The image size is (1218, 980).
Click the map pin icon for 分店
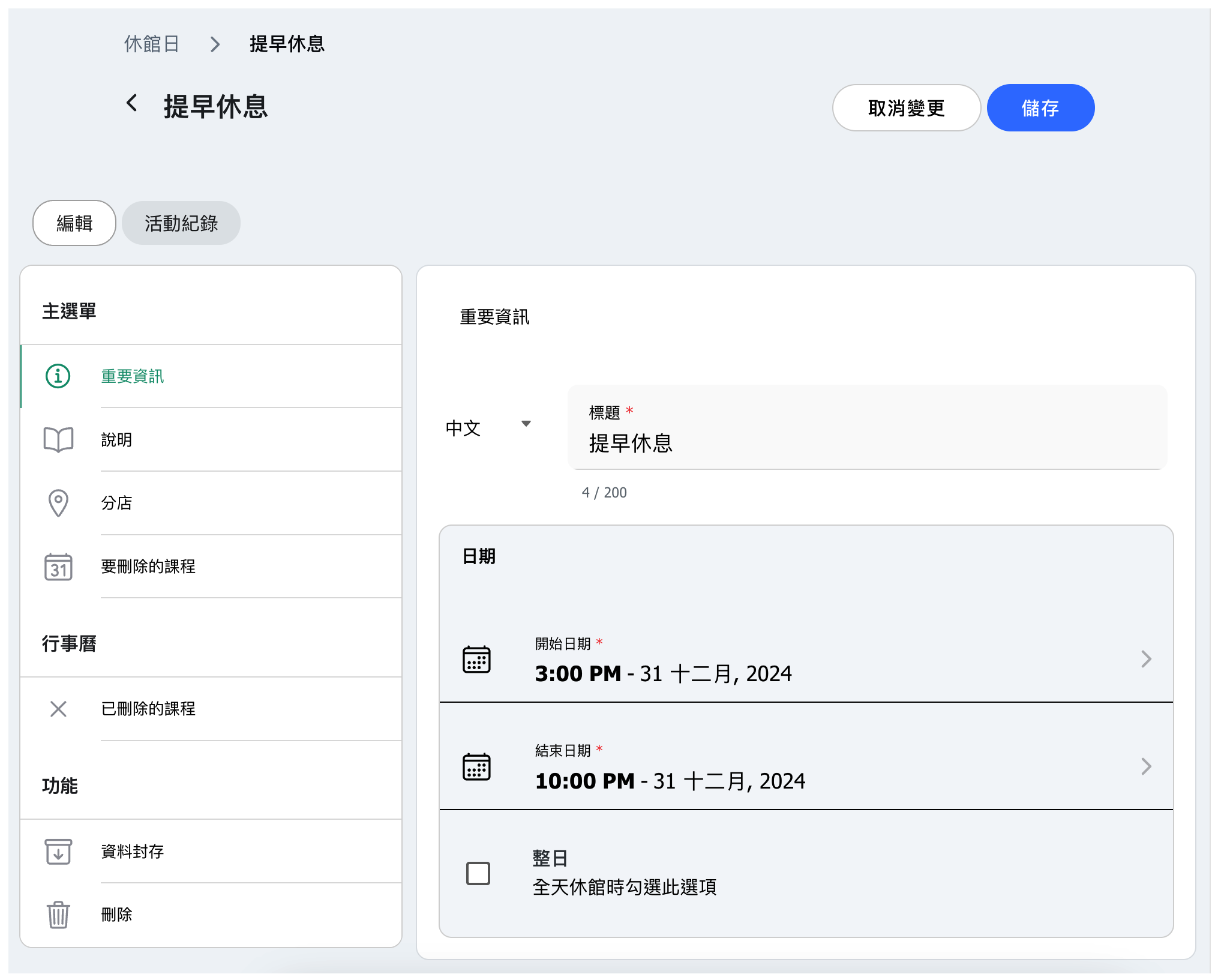[58, 503]
